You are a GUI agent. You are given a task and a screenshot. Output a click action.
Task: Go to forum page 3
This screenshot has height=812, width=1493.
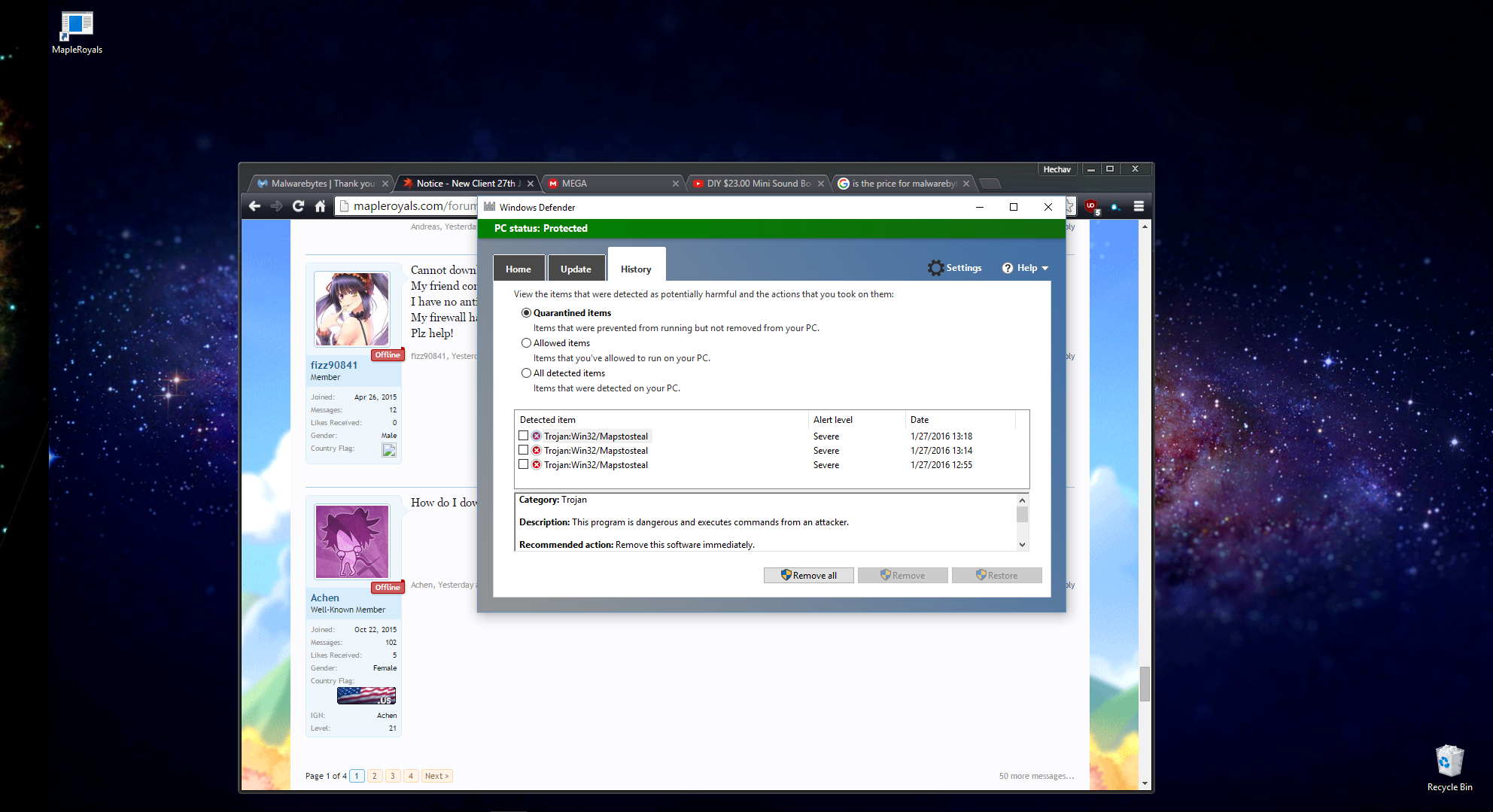(393, 776)
